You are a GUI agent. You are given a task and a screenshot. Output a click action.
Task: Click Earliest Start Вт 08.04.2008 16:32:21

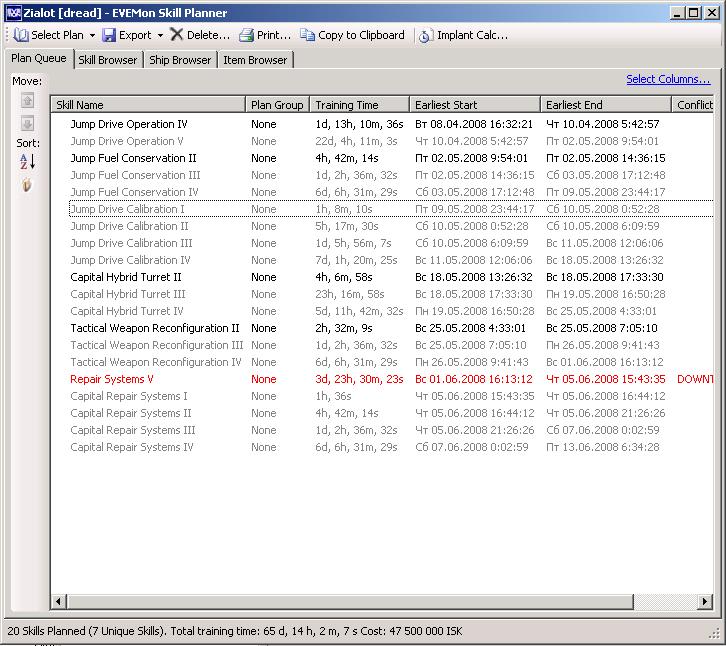(x=474, y=124)
